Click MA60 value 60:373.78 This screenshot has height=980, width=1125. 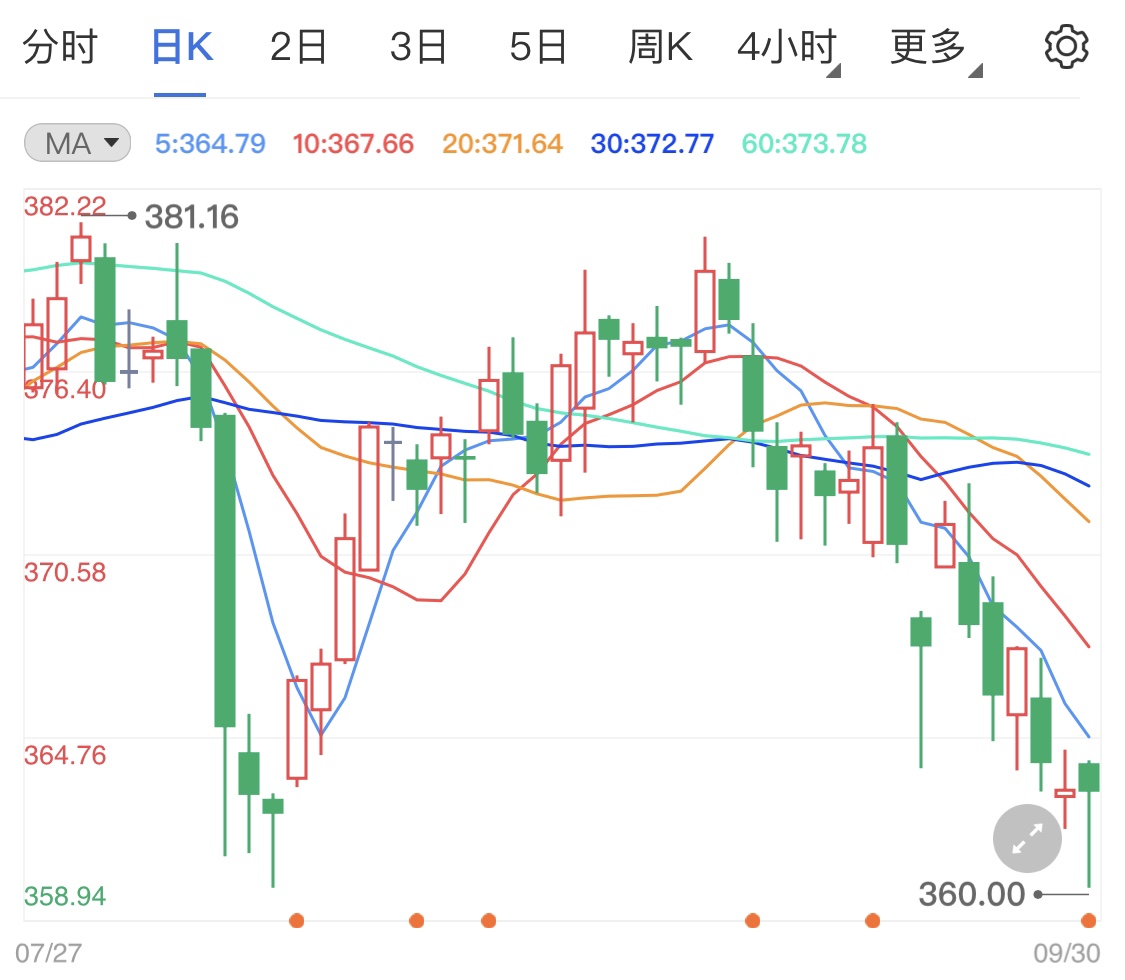point(804,143)
